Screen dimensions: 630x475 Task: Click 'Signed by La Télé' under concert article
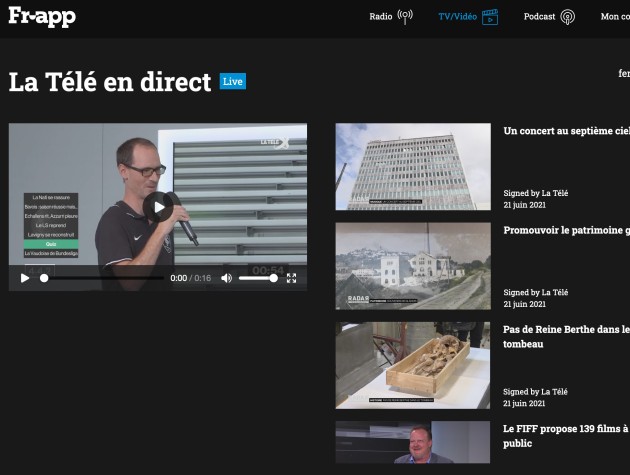click(536, 193)
